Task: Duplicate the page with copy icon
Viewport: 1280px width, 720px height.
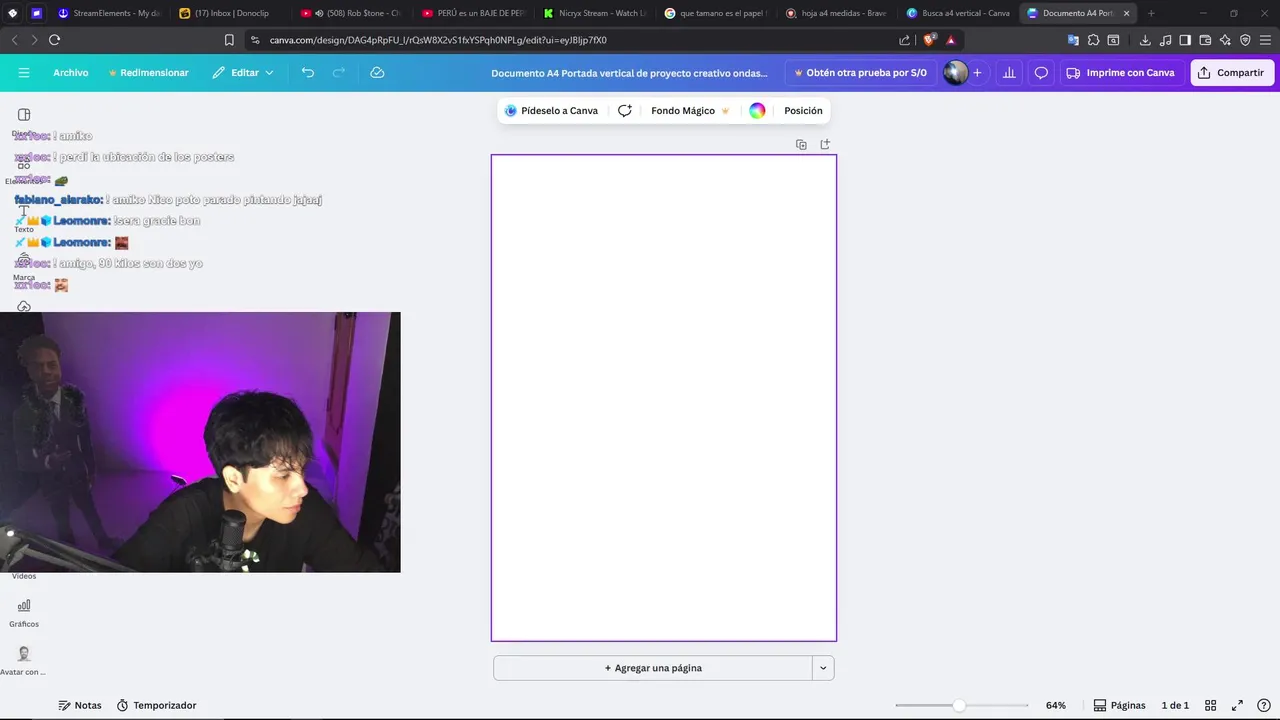Action: [x=801, y=145]
